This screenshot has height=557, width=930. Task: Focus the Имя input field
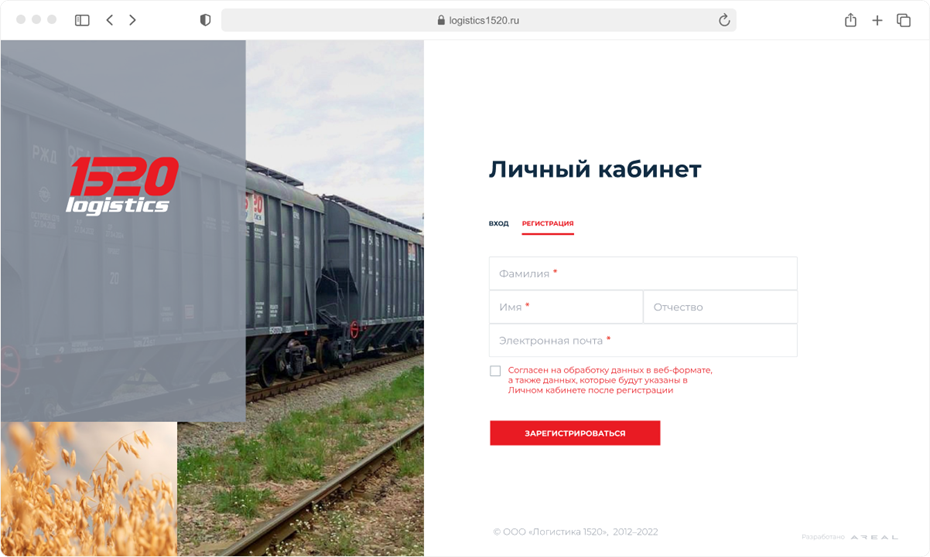(x=566, y=307)
